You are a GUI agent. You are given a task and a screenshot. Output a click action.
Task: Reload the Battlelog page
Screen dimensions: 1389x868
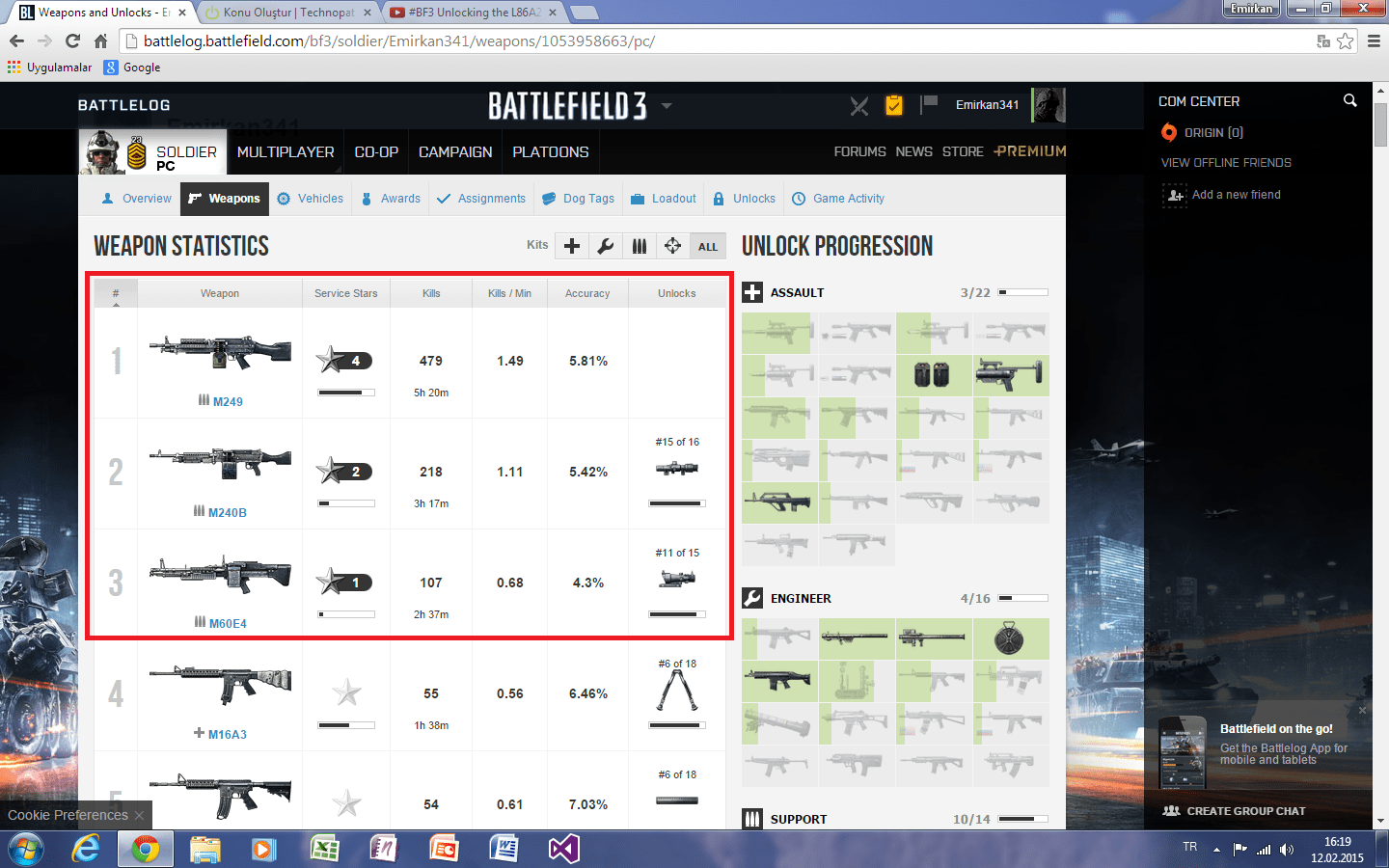pyautogui.click(x=72, y=41)
